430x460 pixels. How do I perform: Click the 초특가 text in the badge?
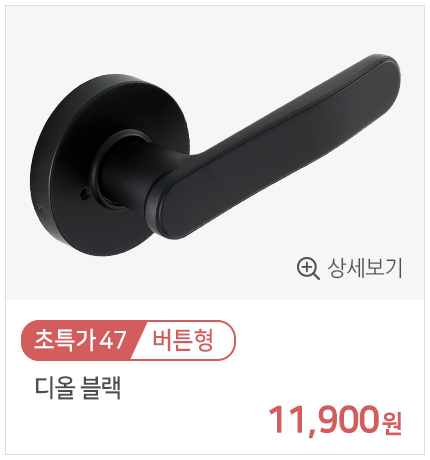pyautogui.click(x=66, y=340)
